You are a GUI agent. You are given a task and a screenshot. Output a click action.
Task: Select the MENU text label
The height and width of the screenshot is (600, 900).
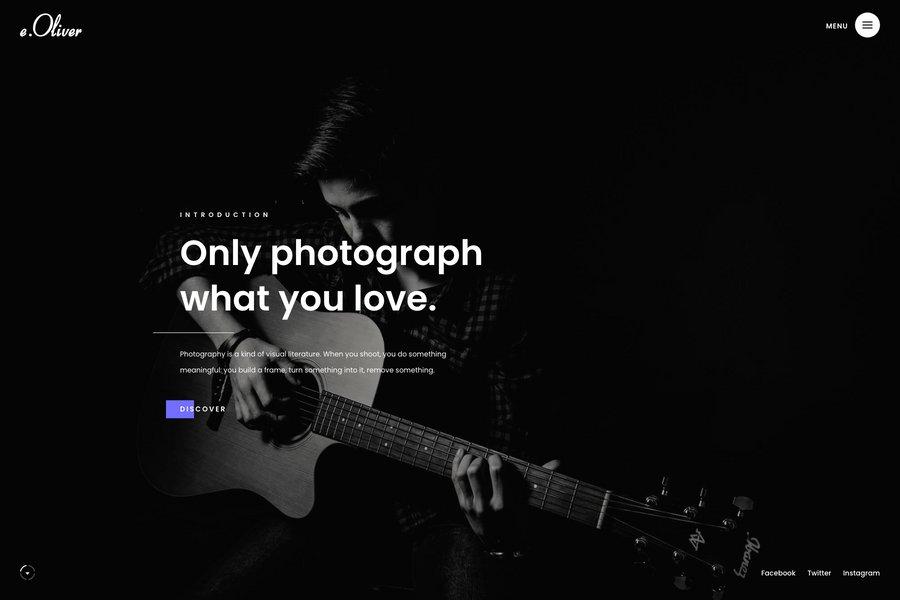point(836,26)
